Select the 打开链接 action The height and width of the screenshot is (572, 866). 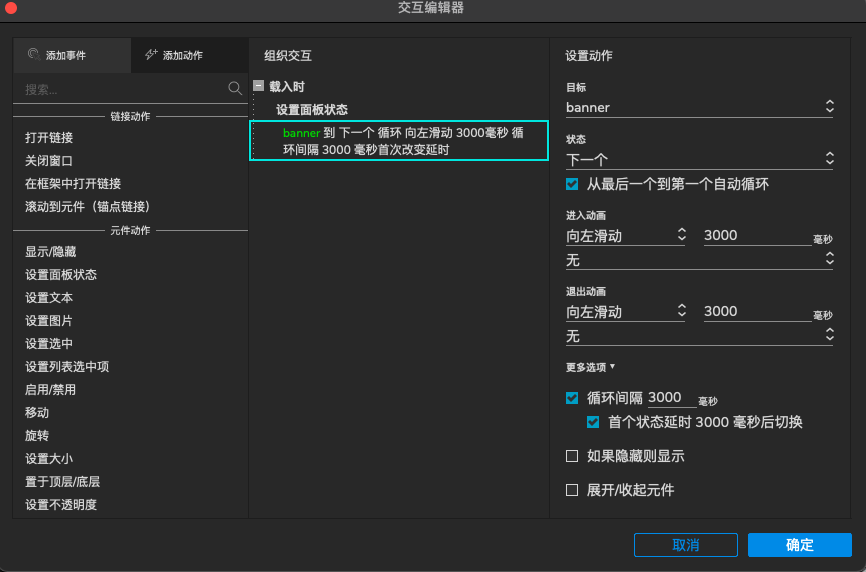(49, 137)
